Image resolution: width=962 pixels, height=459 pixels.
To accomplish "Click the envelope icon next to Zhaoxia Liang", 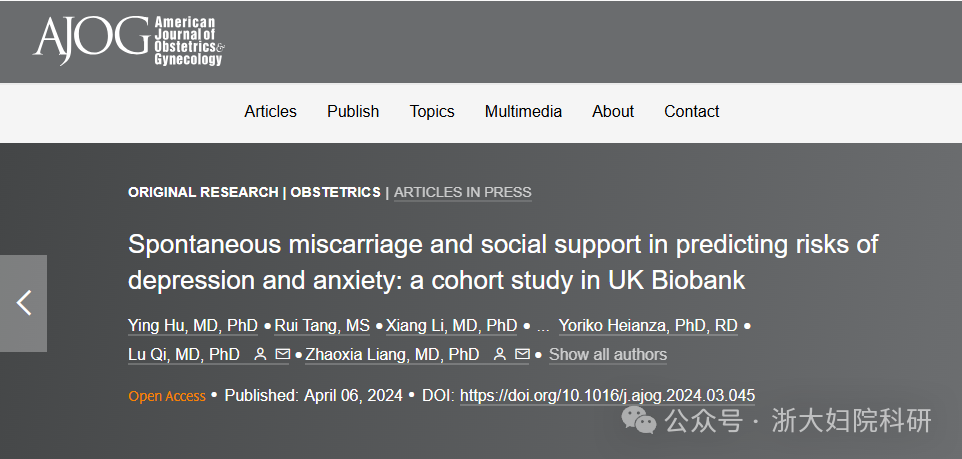I will point(522,354).
